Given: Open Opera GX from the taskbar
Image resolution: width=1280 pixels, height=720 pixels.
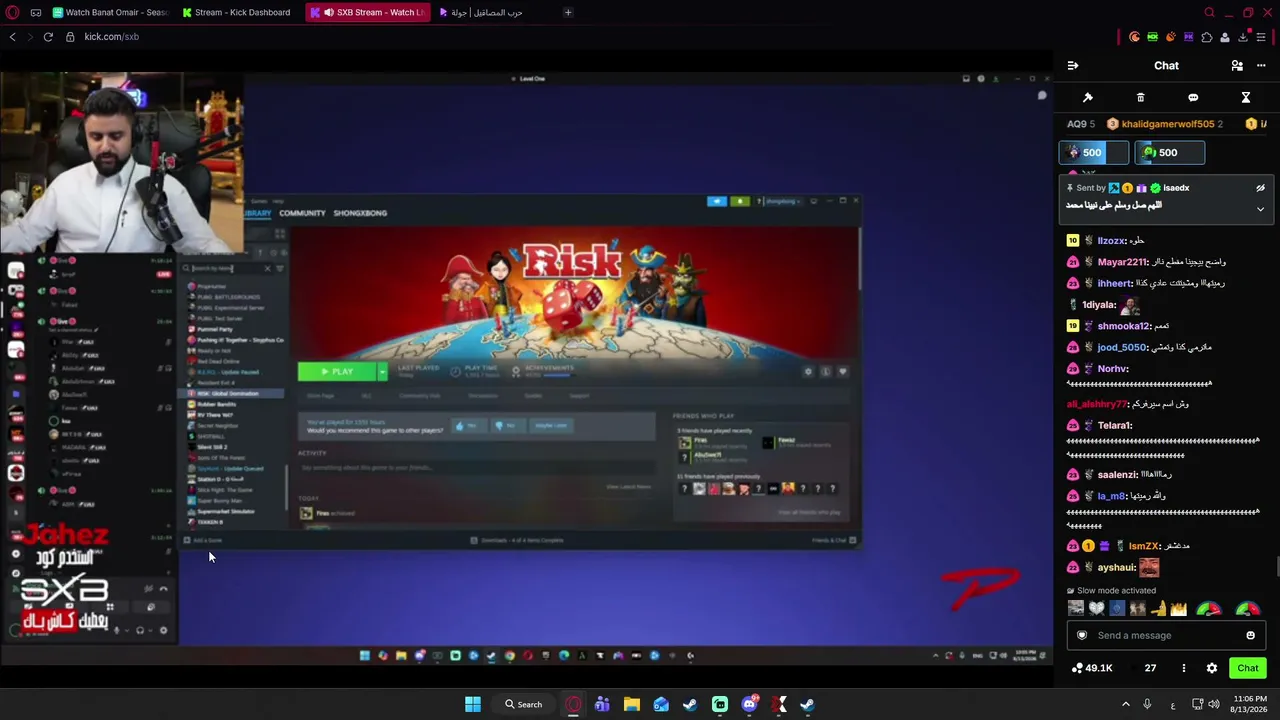Looking at the screenshot, I should (x=573, y=704).
